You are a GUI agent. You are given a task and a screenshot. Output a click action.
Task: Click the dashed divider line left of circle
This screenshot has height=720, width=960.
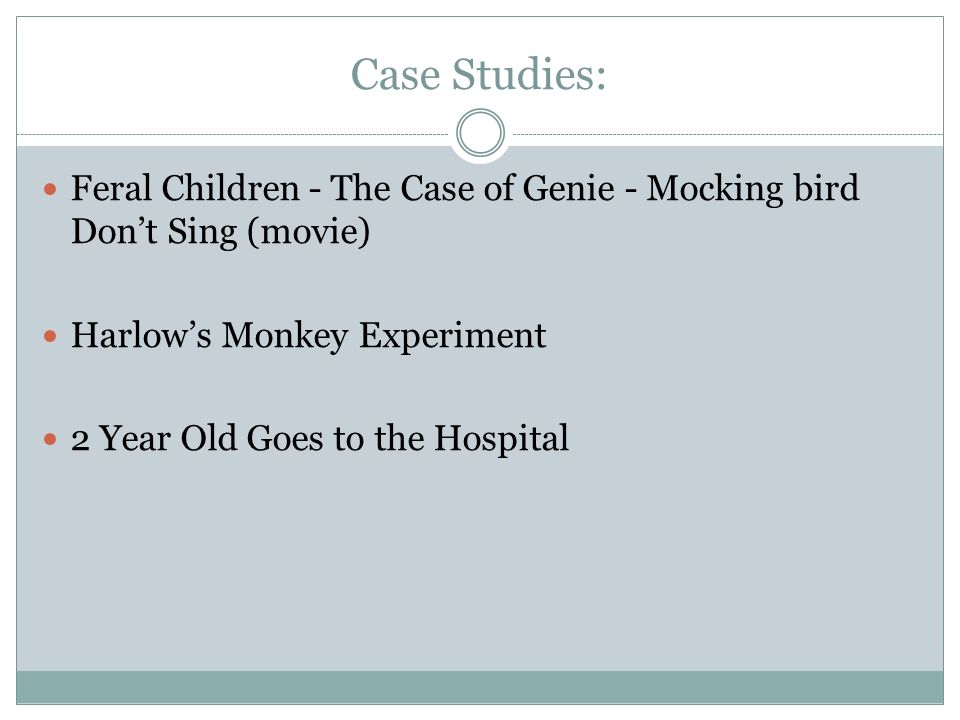233,134
